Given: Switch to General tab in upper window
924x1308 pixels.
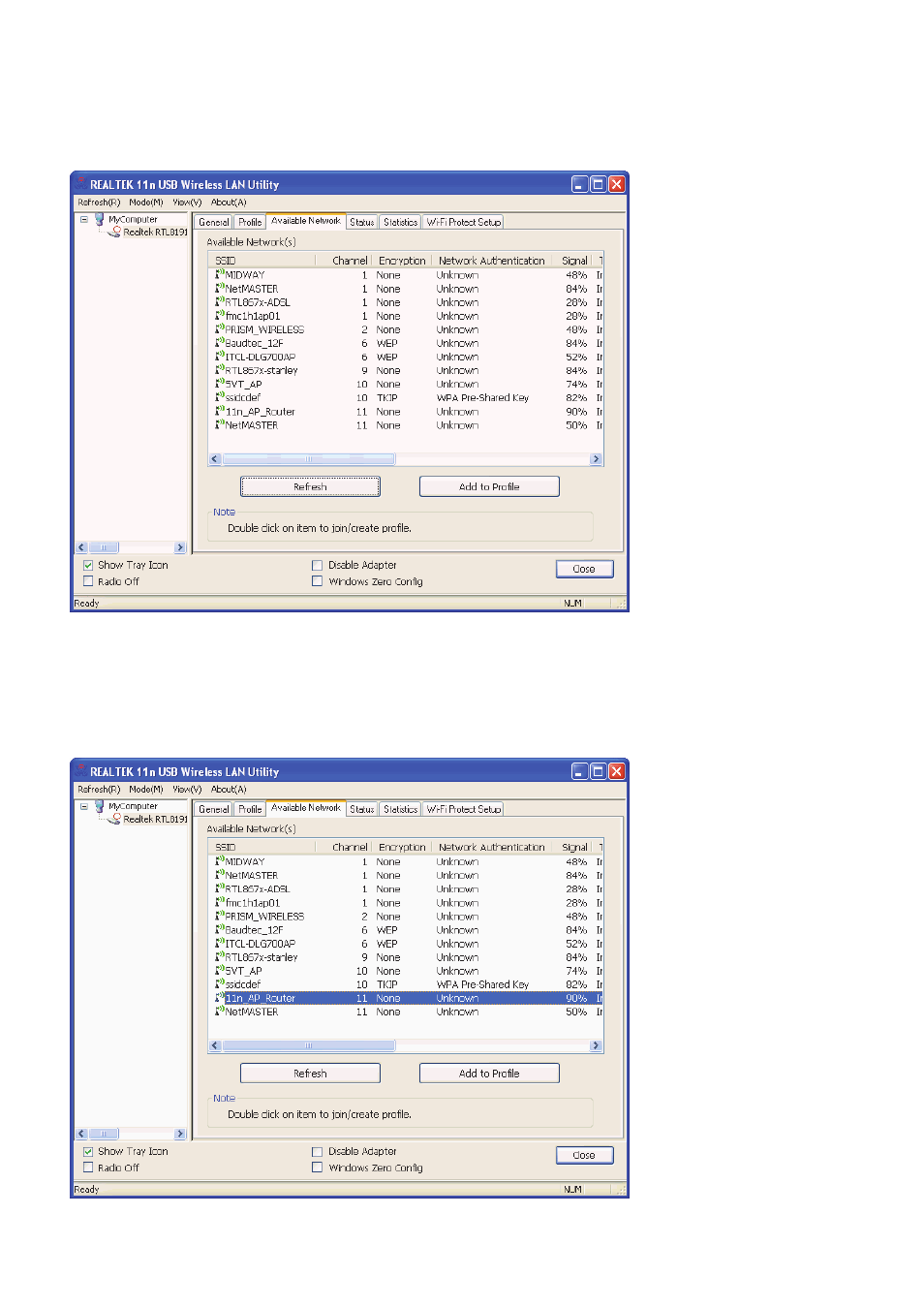Looking at the screenshot, I should point(214,222).
